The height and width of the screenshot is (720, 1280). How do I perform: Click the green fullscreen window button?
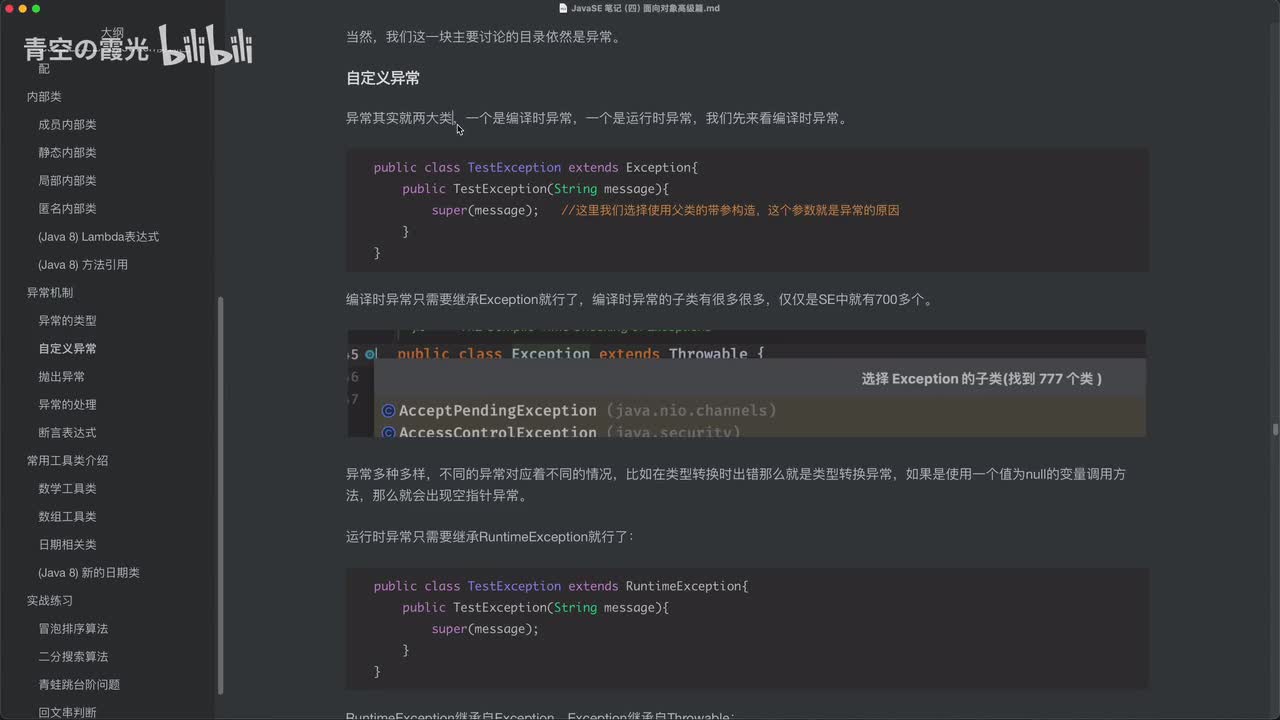point(36,8)
